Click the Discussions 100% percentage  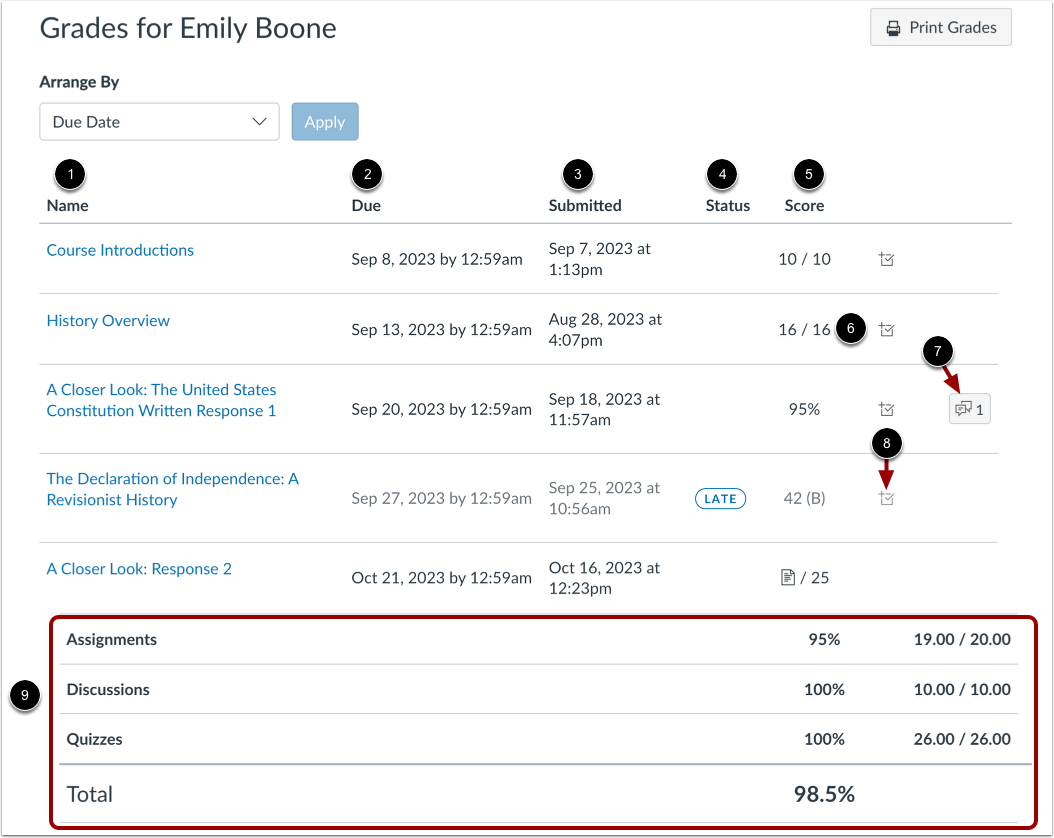(x=824, y=689)
